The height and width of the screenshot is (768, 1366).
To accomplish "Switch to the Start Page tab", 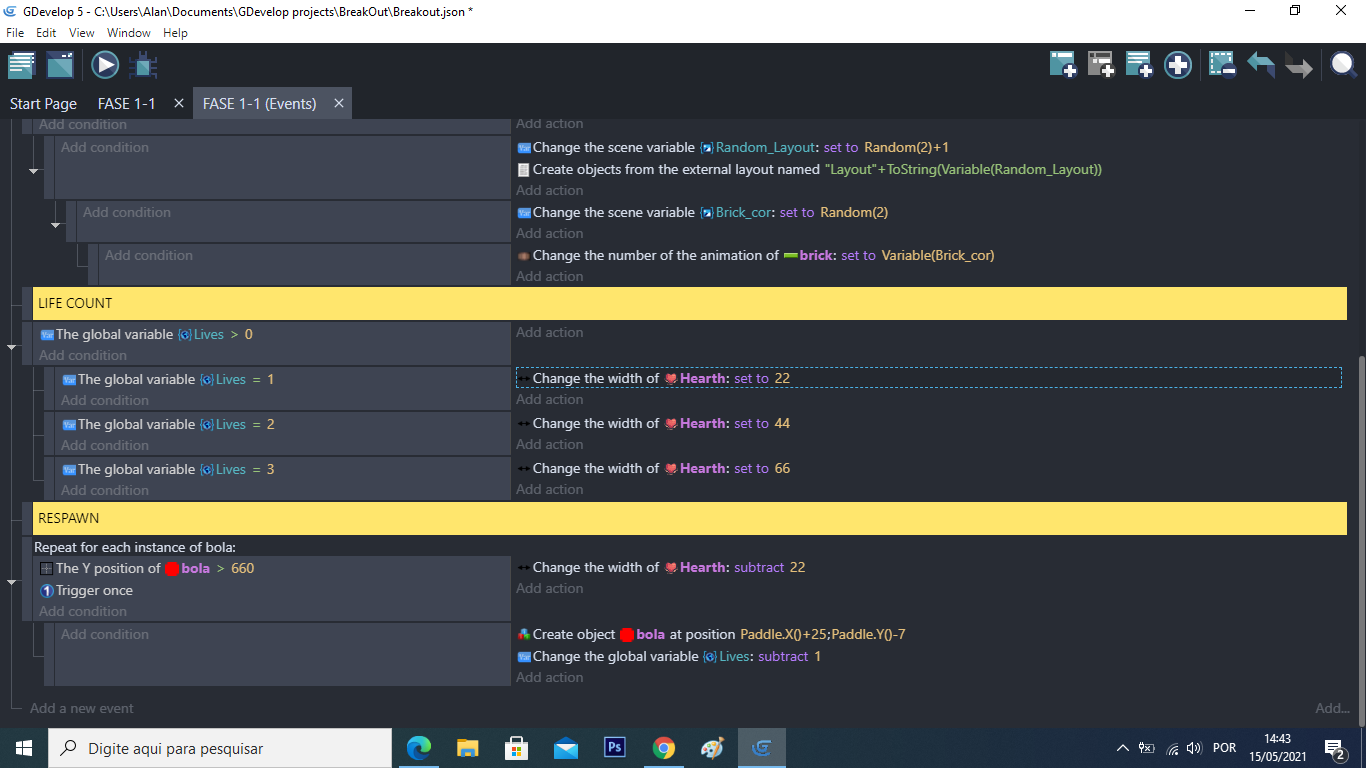I will [x=43, y=104].
